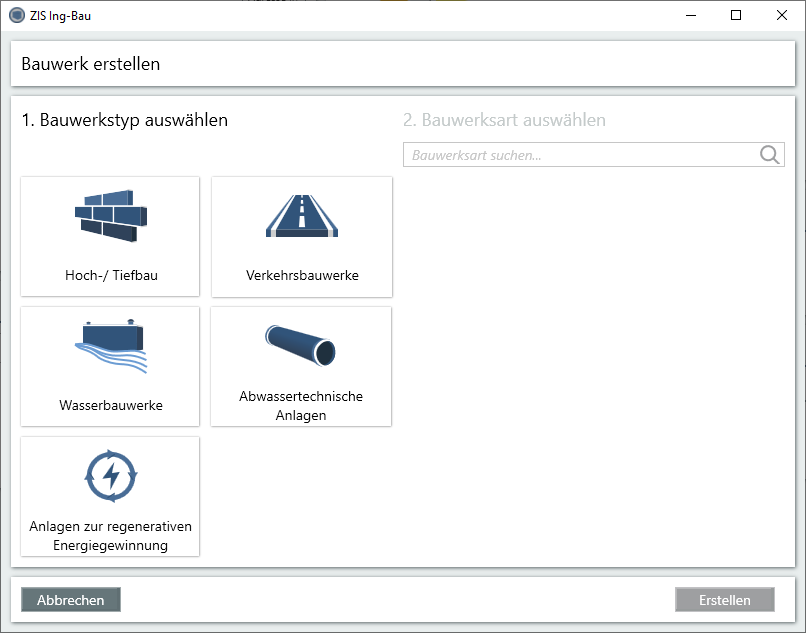Click the '2. Bauwerksart auswählen' heading
This screenshot has width=806, height=633.
click(504, 120)
